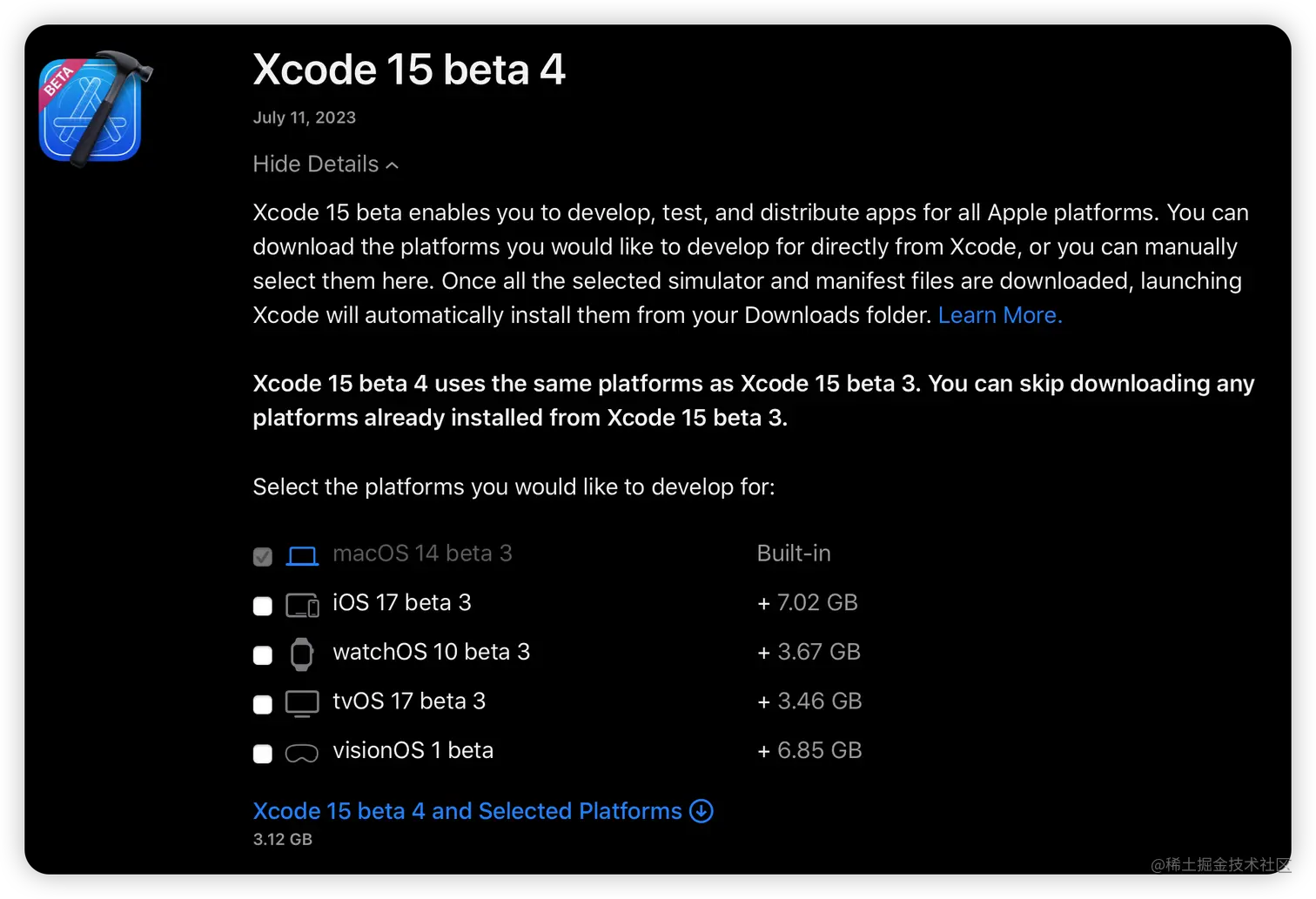Click the circular download arrow icon
The width and height of the screenshot is (1316, 899).
[x=702, y=811]
